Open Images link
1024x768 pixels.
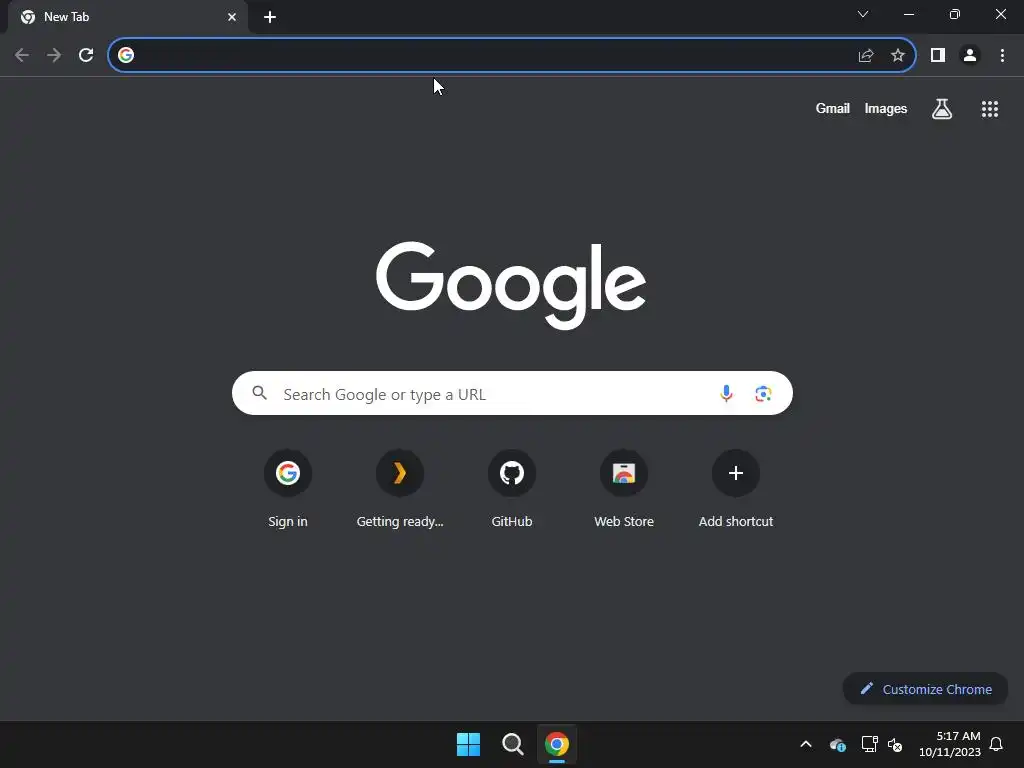tap(886, 108)
